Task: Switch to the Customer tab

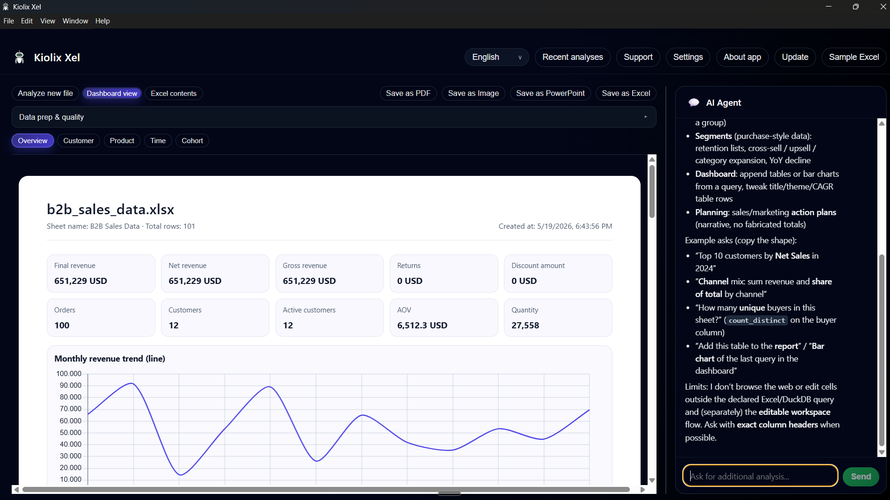Action: (78, 141)
